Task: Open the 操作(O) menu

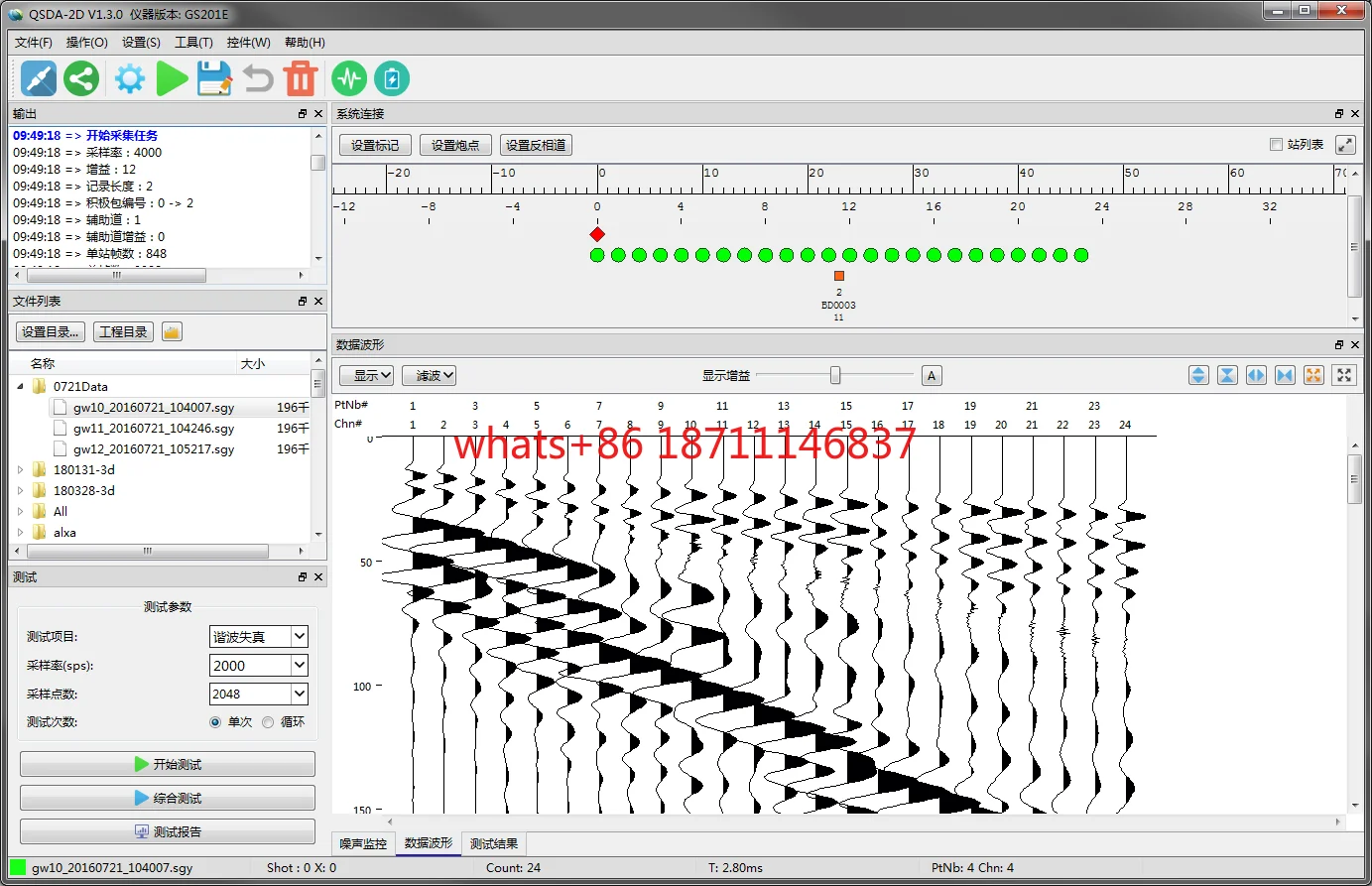Action: coord(86,43)
